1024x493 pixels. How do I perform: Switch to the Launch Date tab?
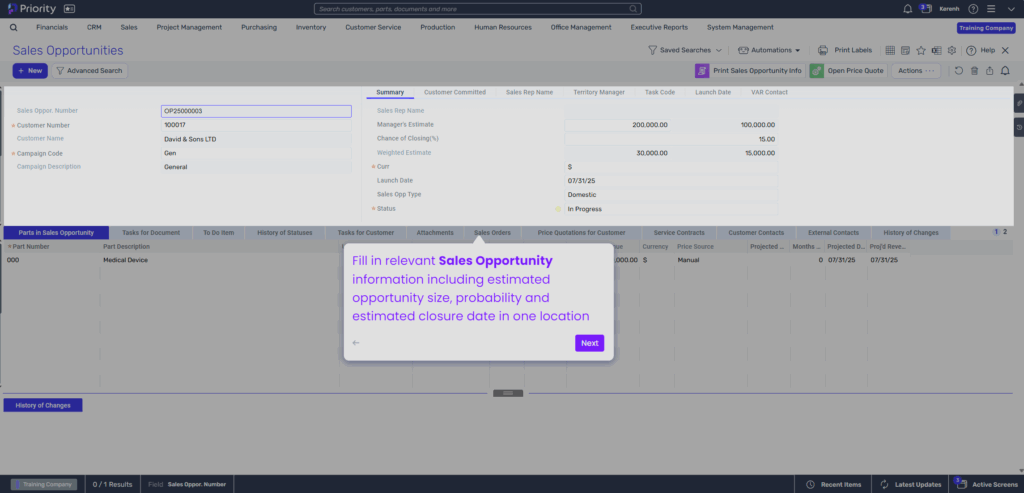point(712,92)
